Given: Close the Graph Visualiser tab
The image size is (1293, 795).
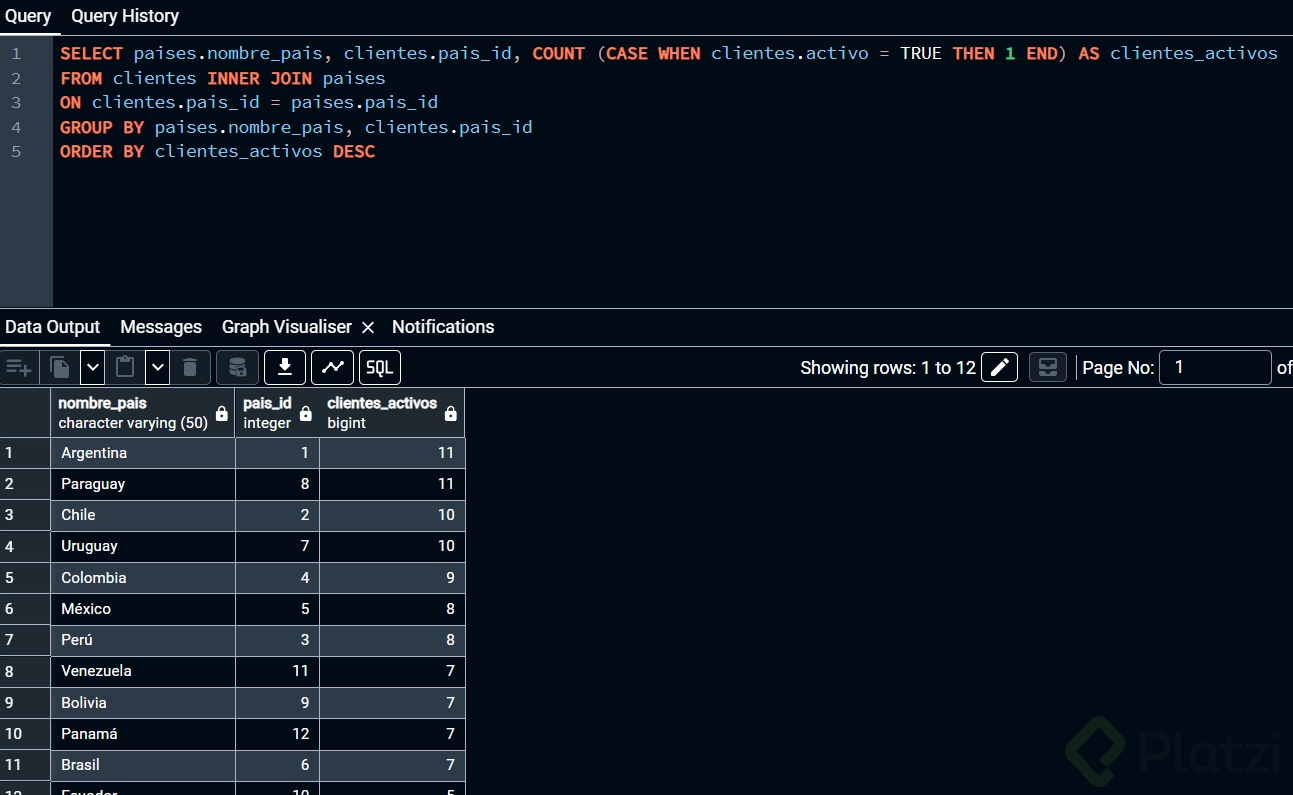Looking at the screenshot, I should 368,328.
